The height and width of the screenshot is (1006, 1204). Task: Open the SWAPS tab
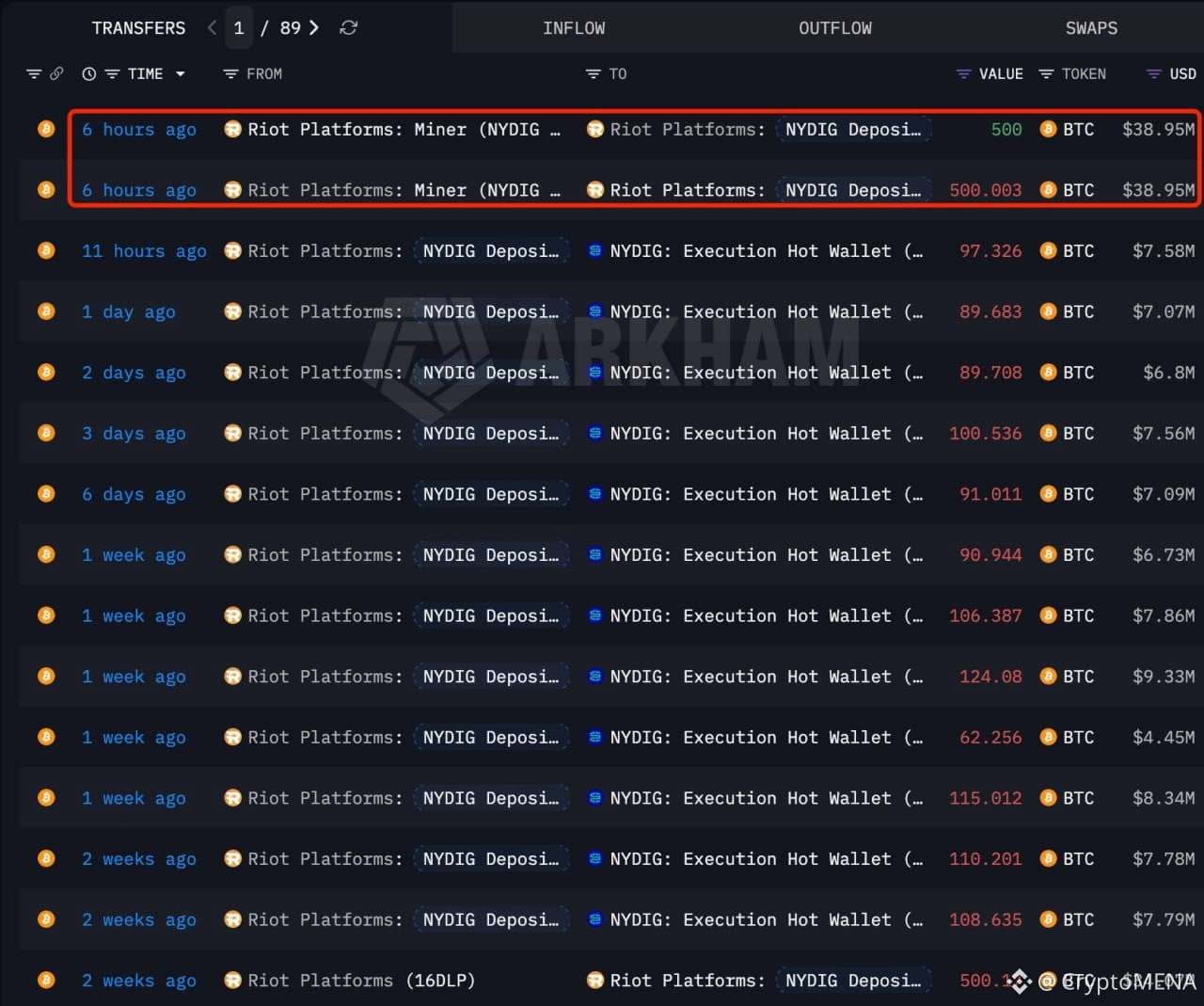pyautogui.click(x=1091, y=28)
